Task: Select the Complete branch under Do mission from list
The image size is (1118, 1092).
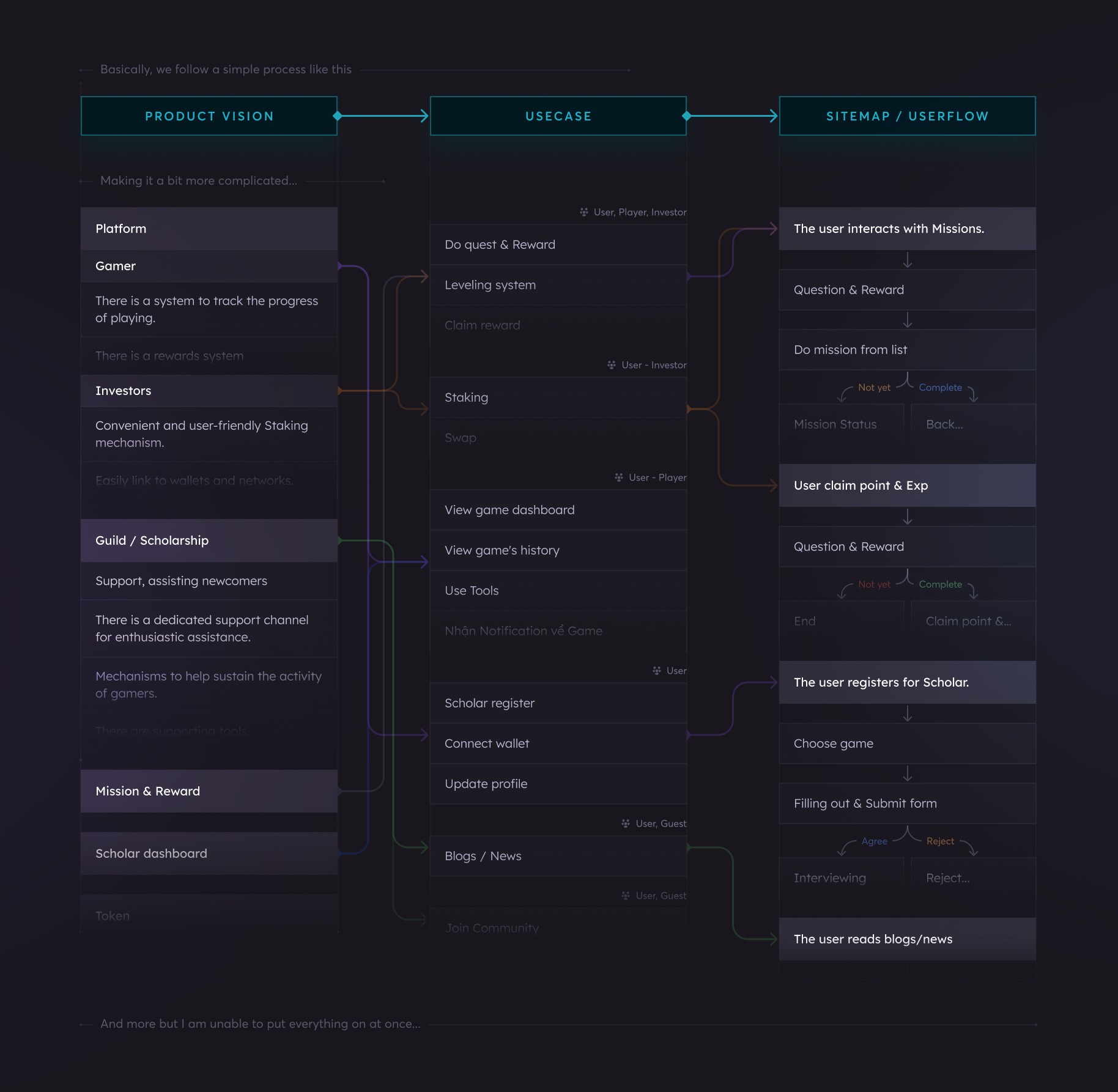Action: tap(941, 387)
